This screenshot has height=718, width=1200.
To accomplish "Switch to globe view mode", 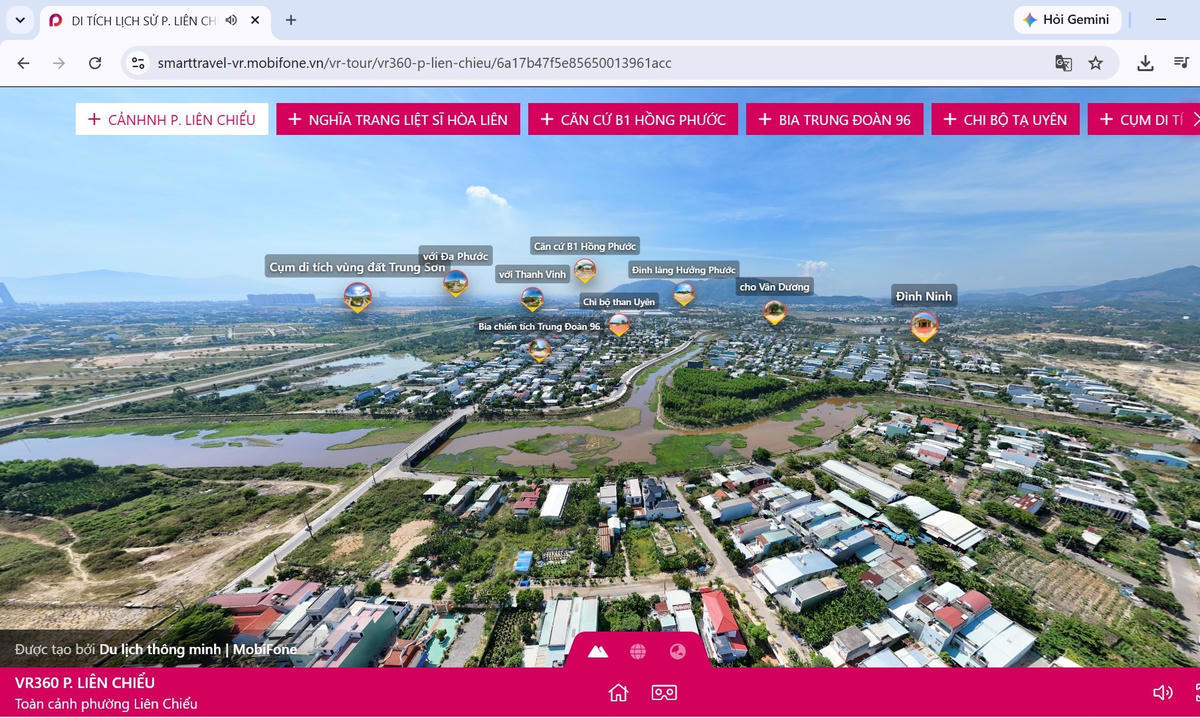I will pyautogui.click(x=638, y=651).
